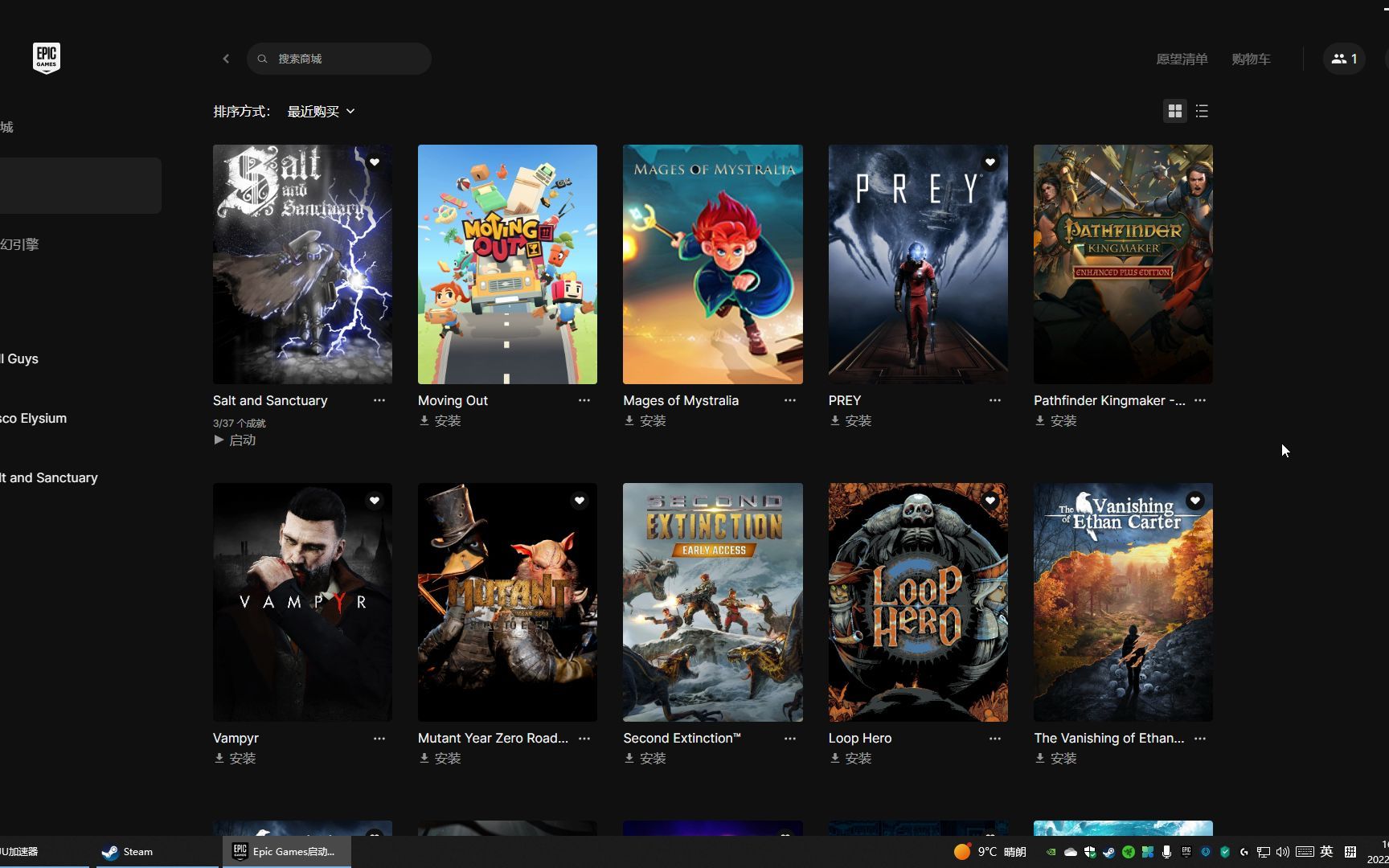Click Epic Games Launcher taskbar button
The image size is (1389, 868).
tap(287, 852)
